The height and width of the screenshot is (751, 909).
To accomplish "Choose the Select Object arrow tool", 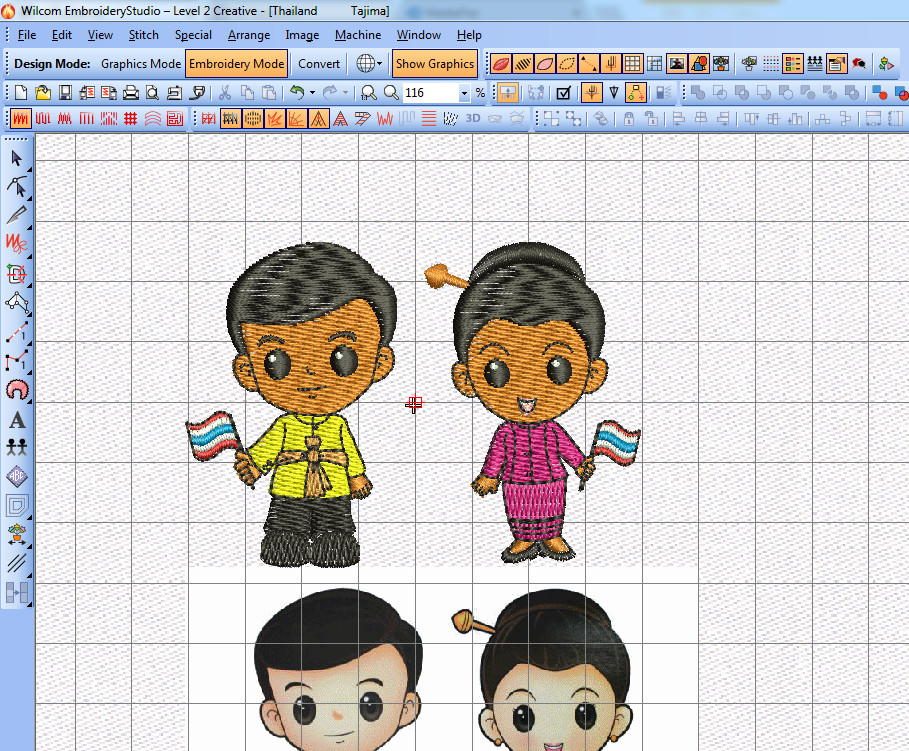I will coord(16,158).
